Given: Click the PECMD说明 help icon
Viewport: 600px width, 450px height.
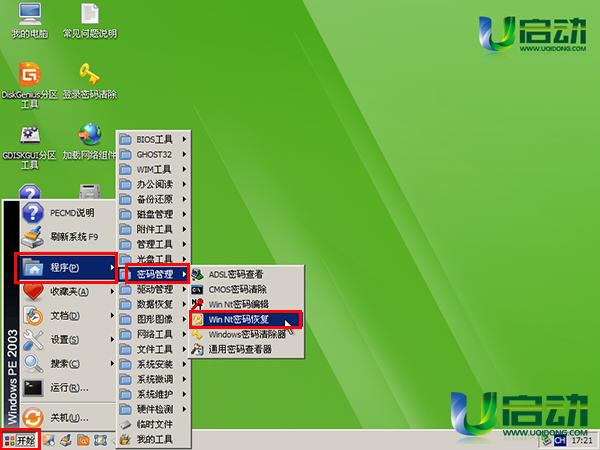Looking at the screenshot, I should click(x=33, y=213).
